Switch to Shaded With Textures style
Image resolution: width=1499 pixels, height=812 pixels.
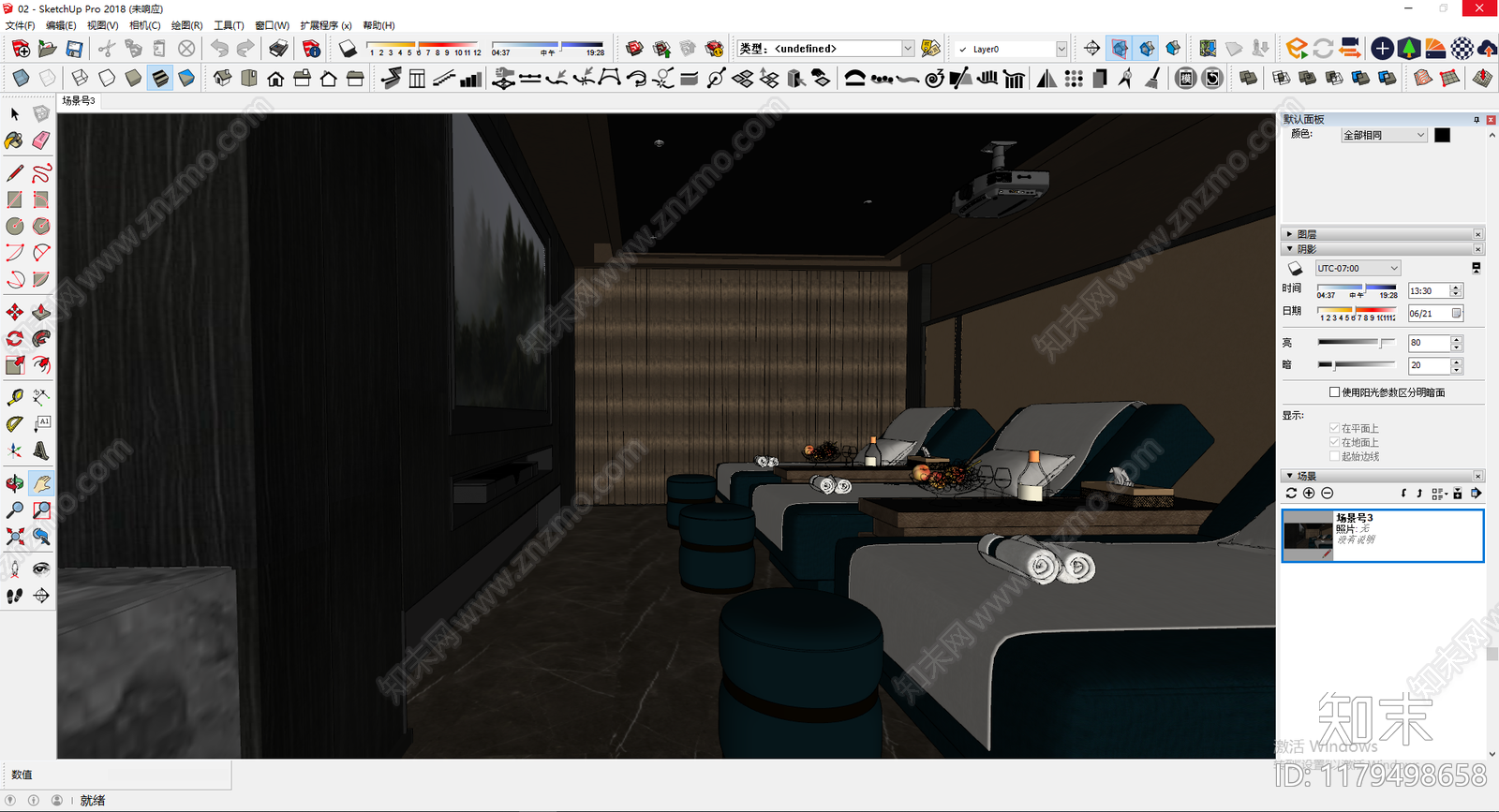pos(160,78)
